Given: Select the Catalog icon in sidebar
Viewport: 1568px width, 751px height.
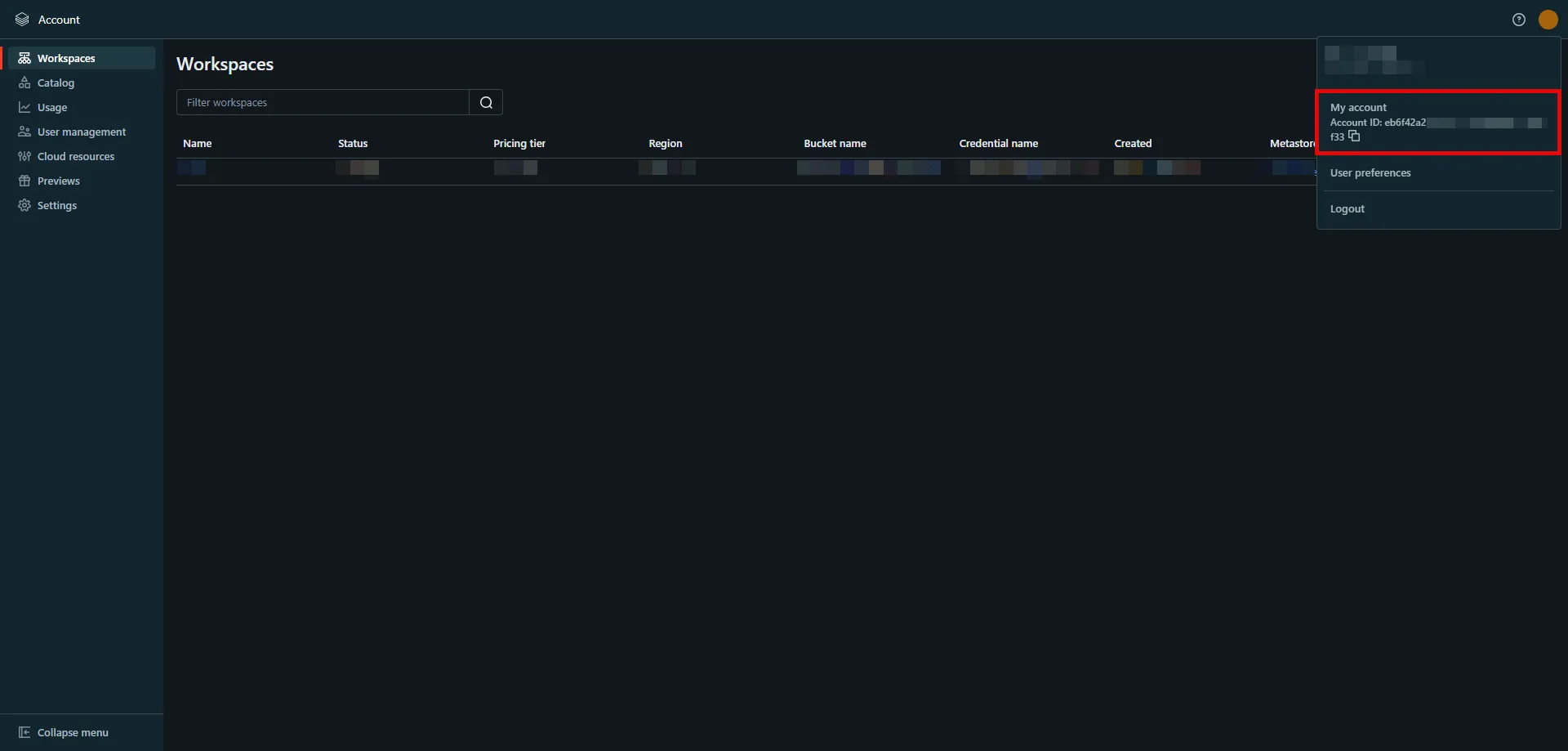Looking at the screenshot, I should click(24, 83).
